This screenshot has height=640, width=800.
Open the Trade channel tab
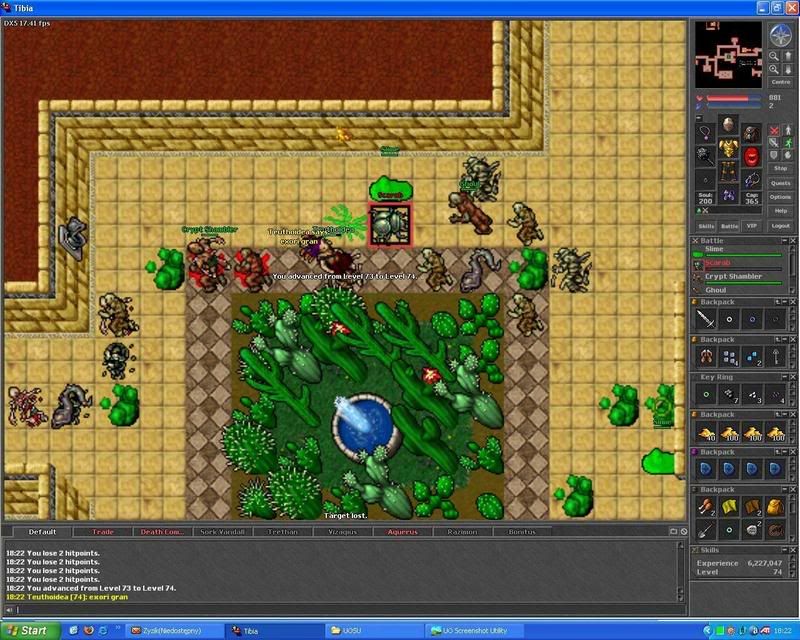[103, 532]
